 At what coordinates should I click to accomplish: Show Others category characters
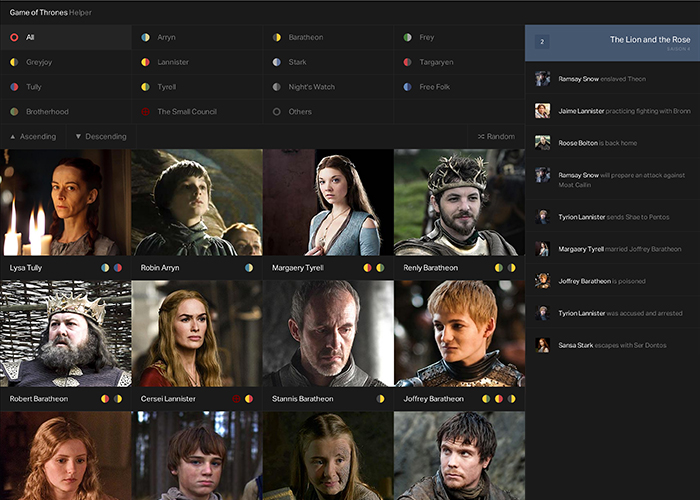[328, 112]
